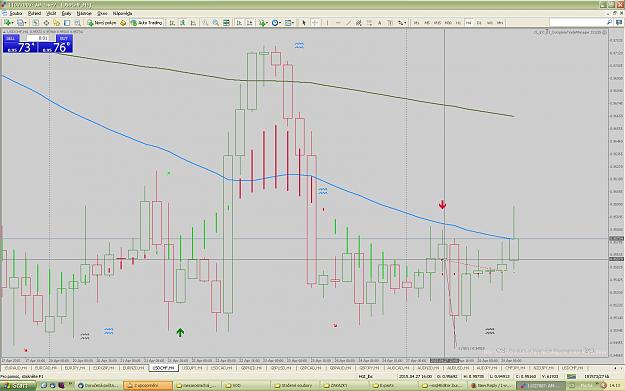
Task: Switch to M1 timeframe
Action: (417, 23)
